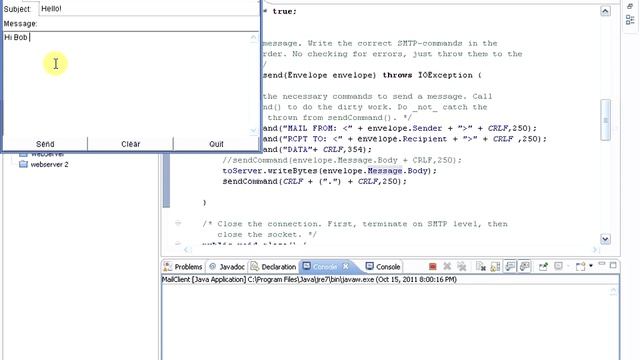Toggle Show Console When Standard Error Changes
This screenshot has height=360, width=640.
524,267
